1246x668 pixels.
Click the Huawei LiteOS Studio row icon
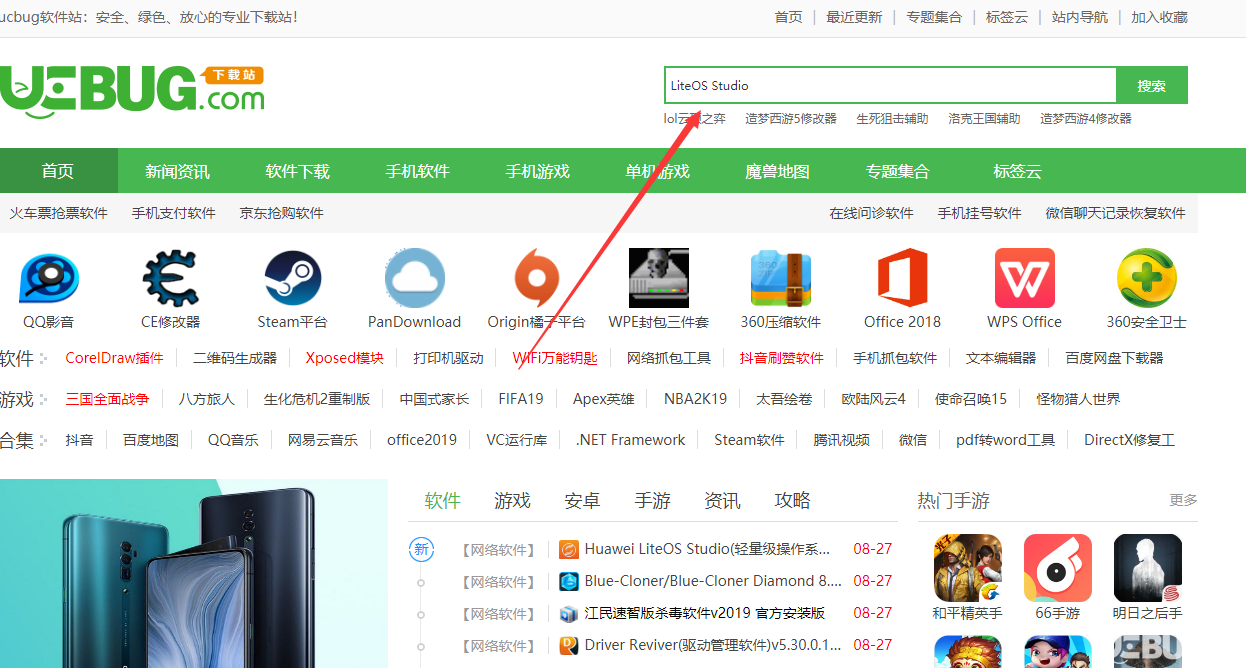coord(568,549)
